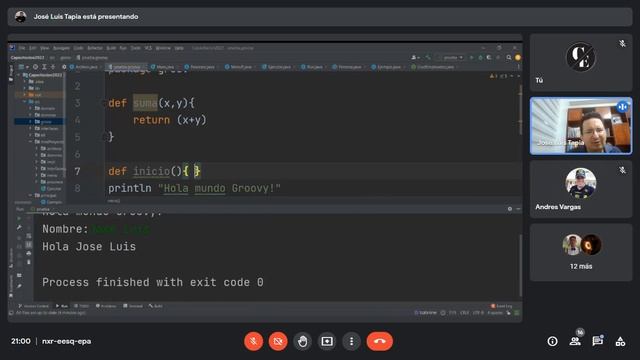Click the wrench icon in the Run panel sidebar
Screen dimensions: 640x360
[19, 227]
